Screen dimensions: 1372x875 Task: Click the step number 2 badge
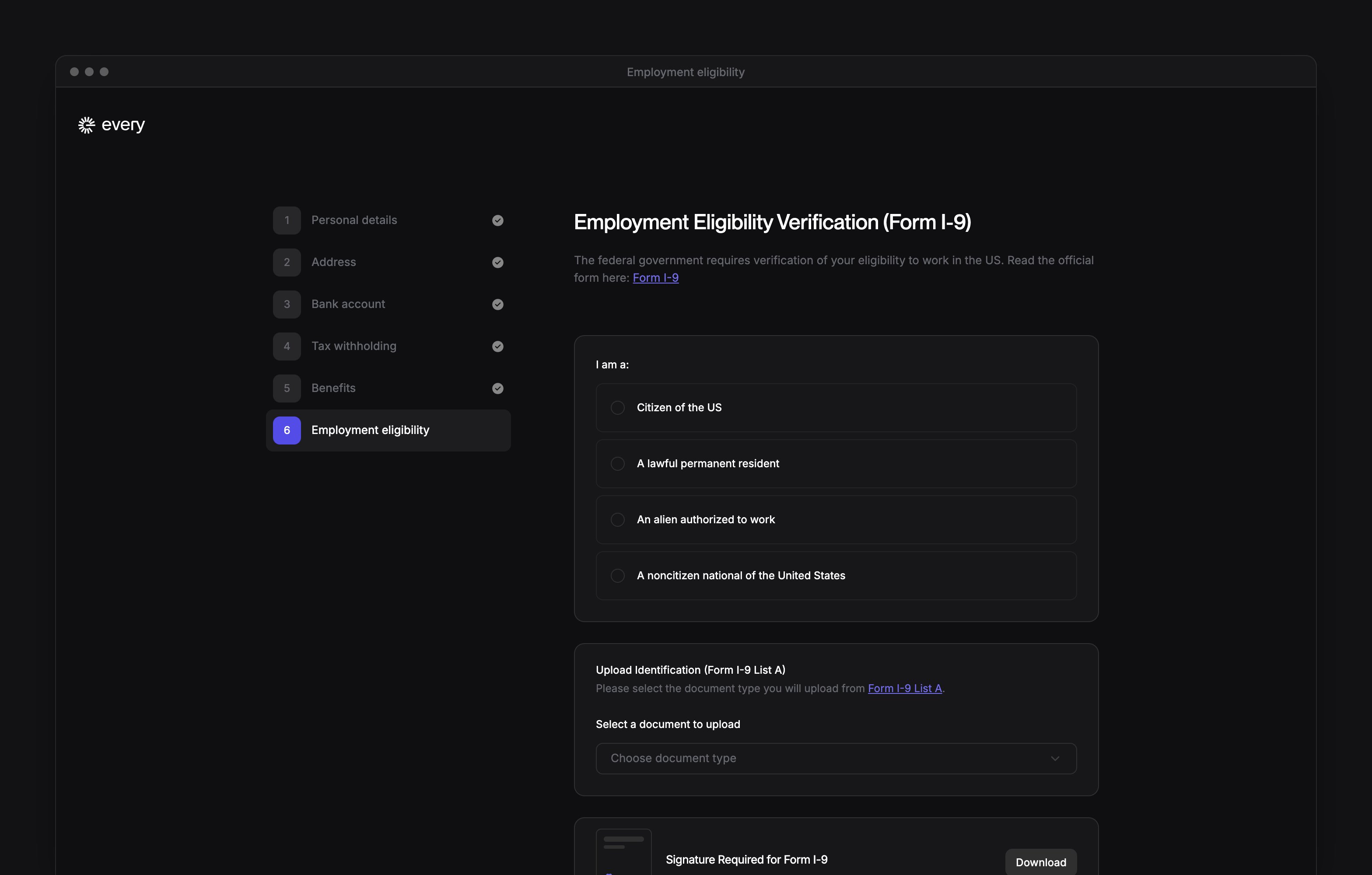(x=287, y=262)
